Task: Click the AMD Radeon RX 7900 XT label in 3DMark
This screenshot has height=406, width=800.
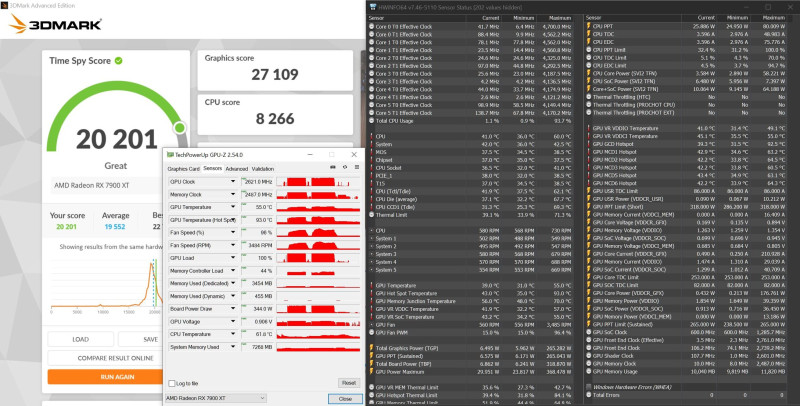Action: (92, 186)
